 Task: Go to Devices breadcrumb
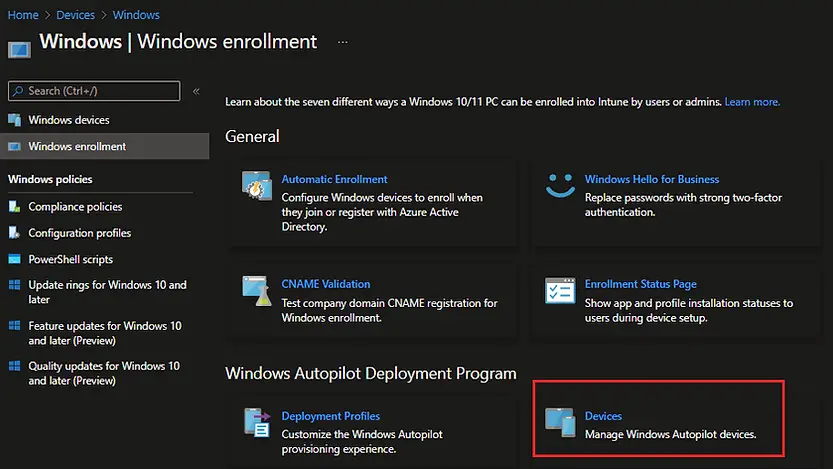point(75,15)
